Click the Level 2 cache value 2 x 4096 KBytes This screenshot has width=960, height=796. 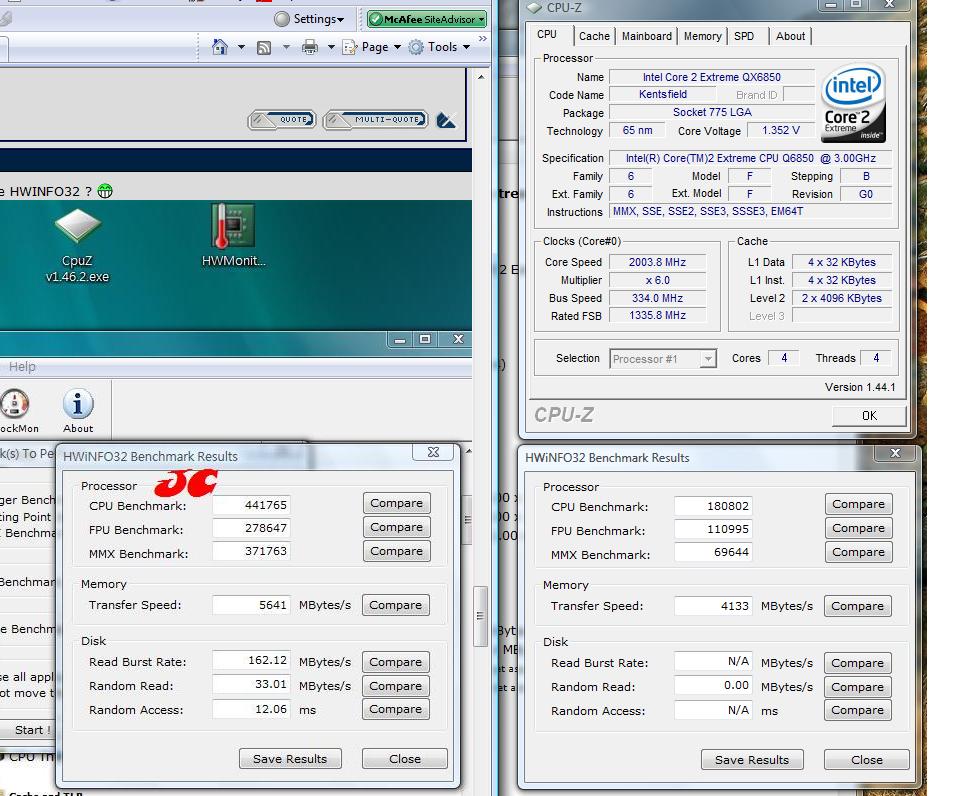pyautogui.click(x=841, y=298)
